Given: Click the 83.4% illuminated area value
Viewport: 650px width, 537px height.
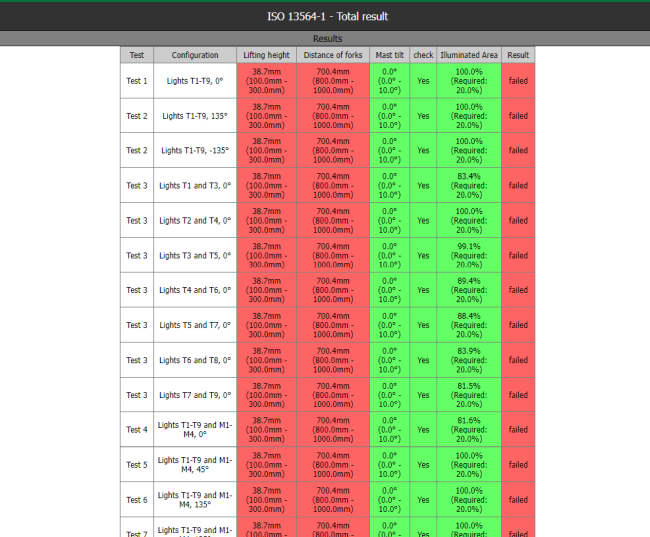Looking at the screenshot, I should coord(469,185).
